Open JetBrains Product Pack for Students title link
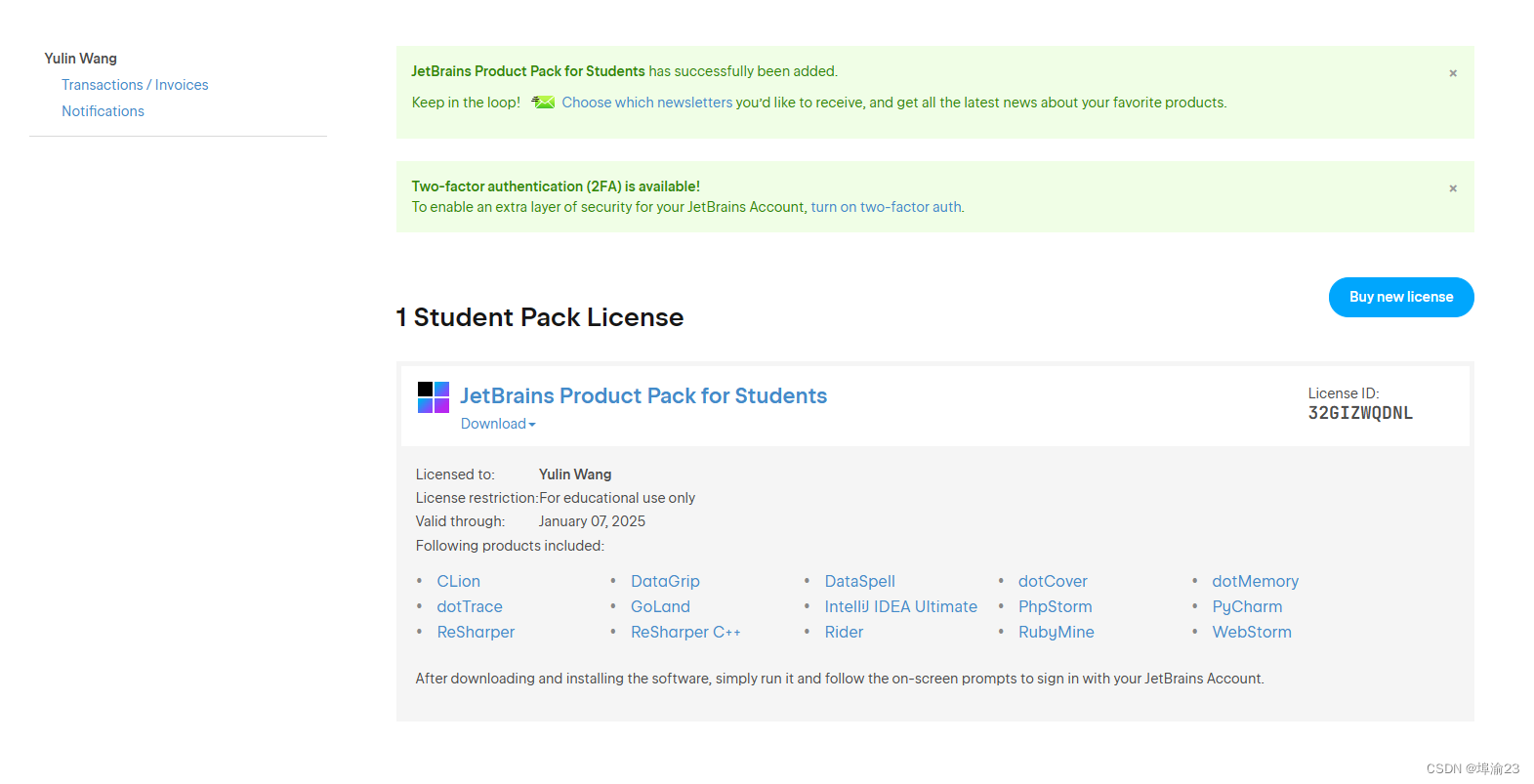This screenshot has width=1534, height=784. pyautogui.click(x=643, y=395)
